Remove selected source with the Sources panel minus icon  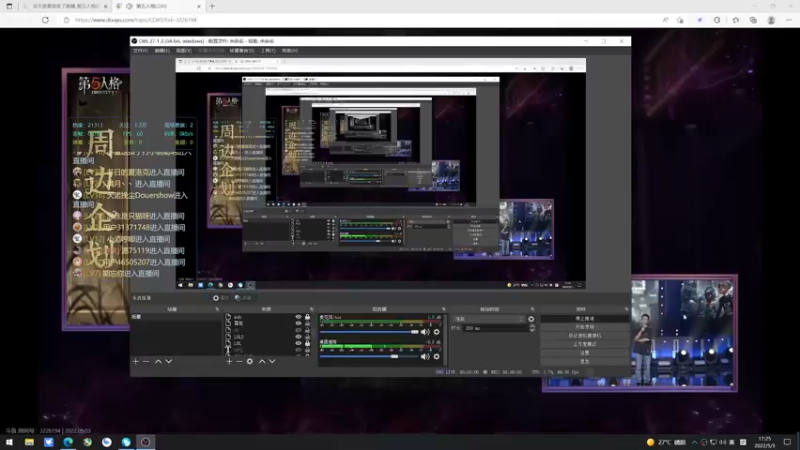[239, 361]
